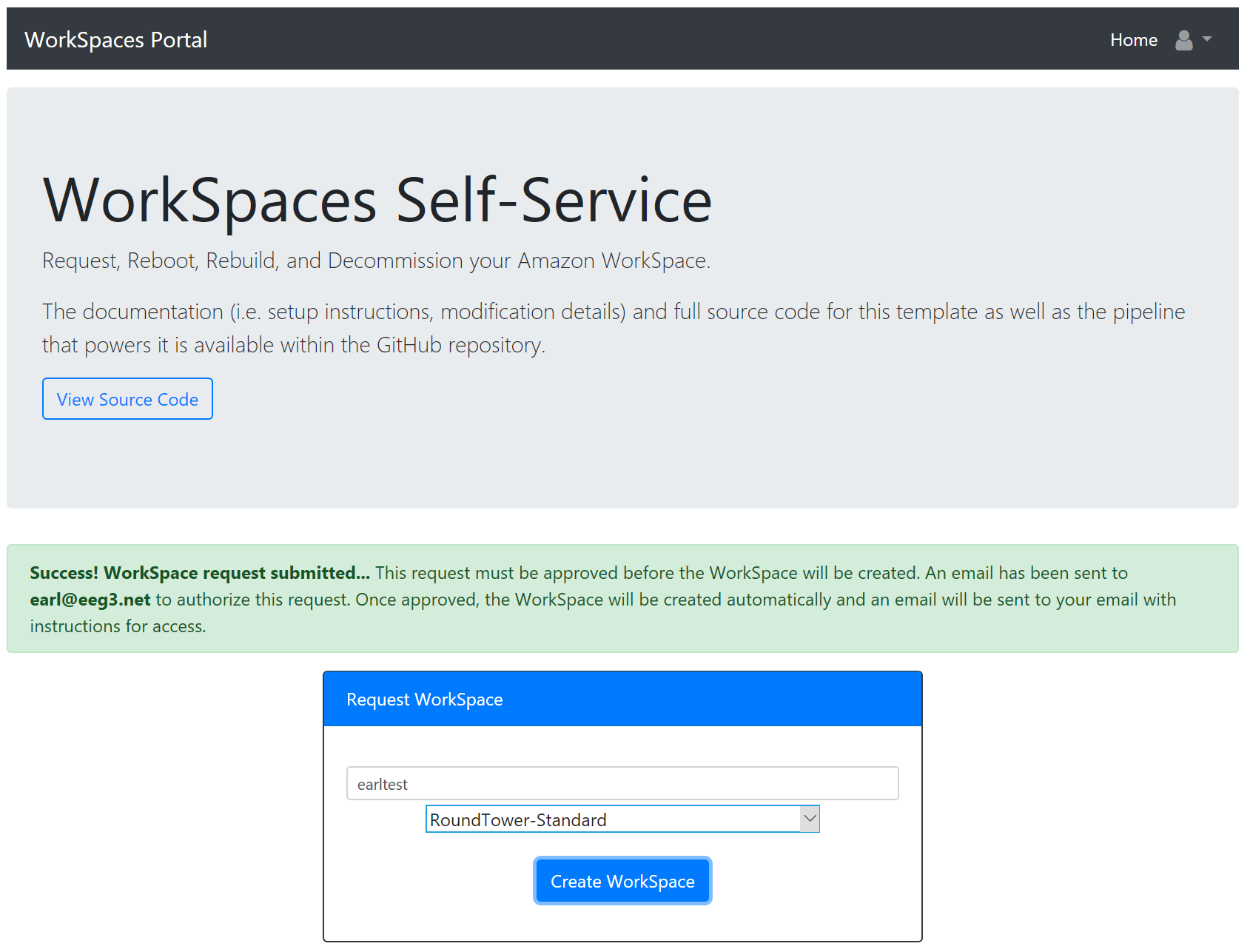The width and height of the screenshot is (1250, 952).
Task: Go to the Home nav link
Action: point(1133,40)
